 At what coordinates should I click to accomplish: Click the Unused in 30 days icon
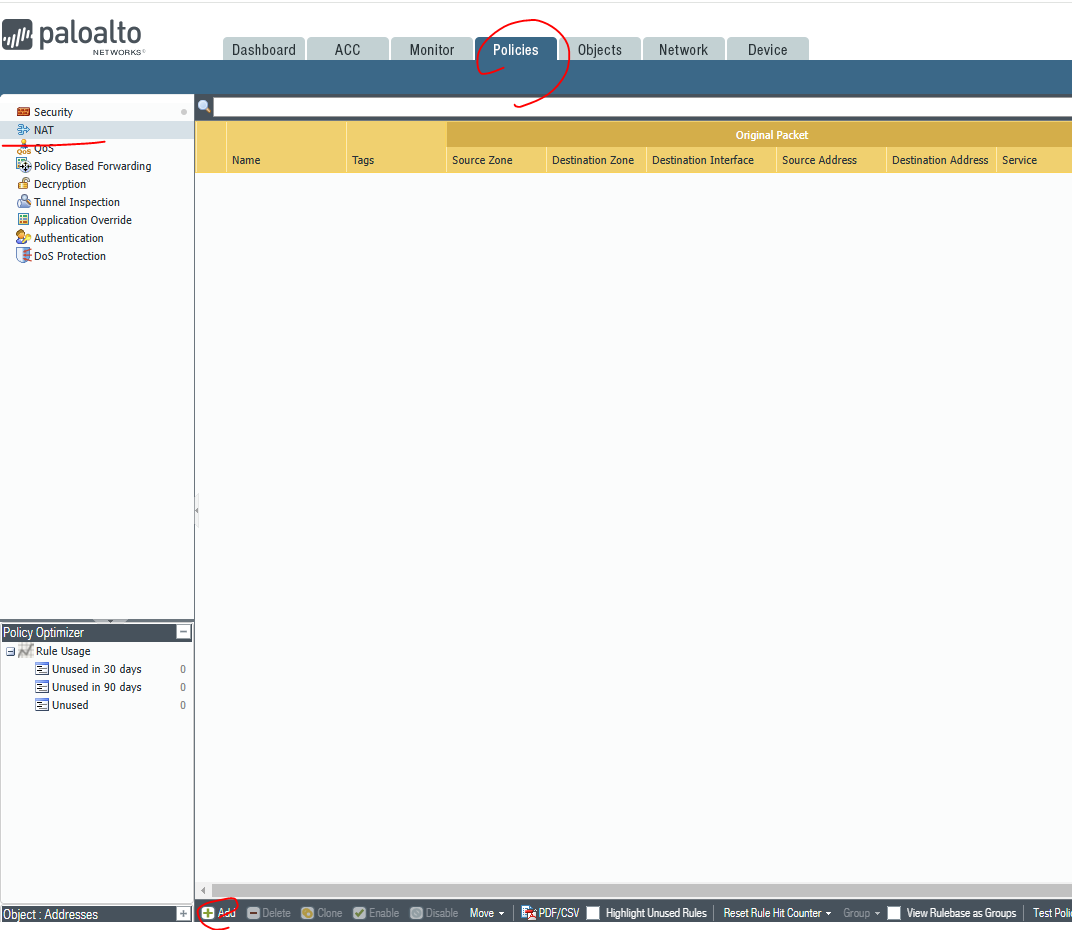(x=42, y=669)
